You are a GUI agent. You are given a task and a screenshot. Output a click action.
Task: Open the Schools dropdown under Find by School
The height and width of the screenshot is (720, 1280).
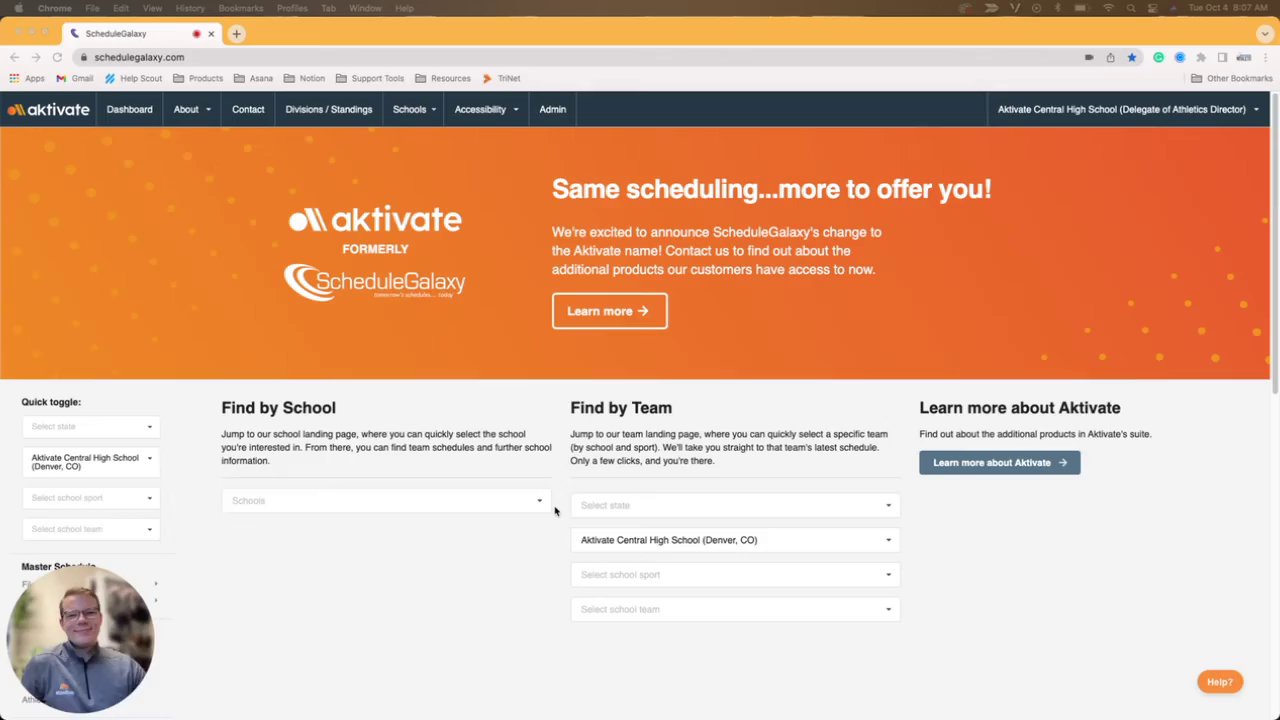pos(386,501)
